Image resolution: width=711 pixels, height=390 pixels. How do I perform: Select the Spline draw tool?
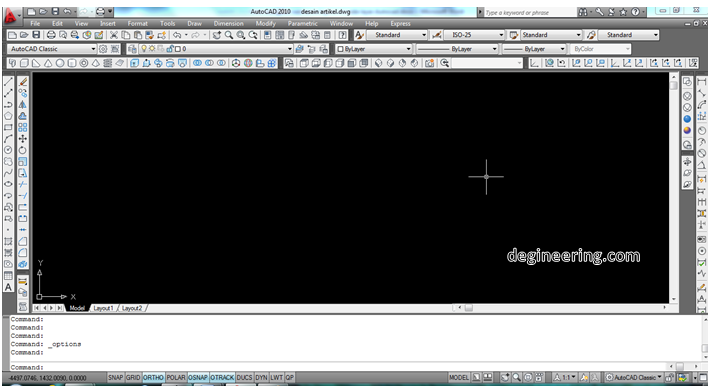[x=8, y=173]
